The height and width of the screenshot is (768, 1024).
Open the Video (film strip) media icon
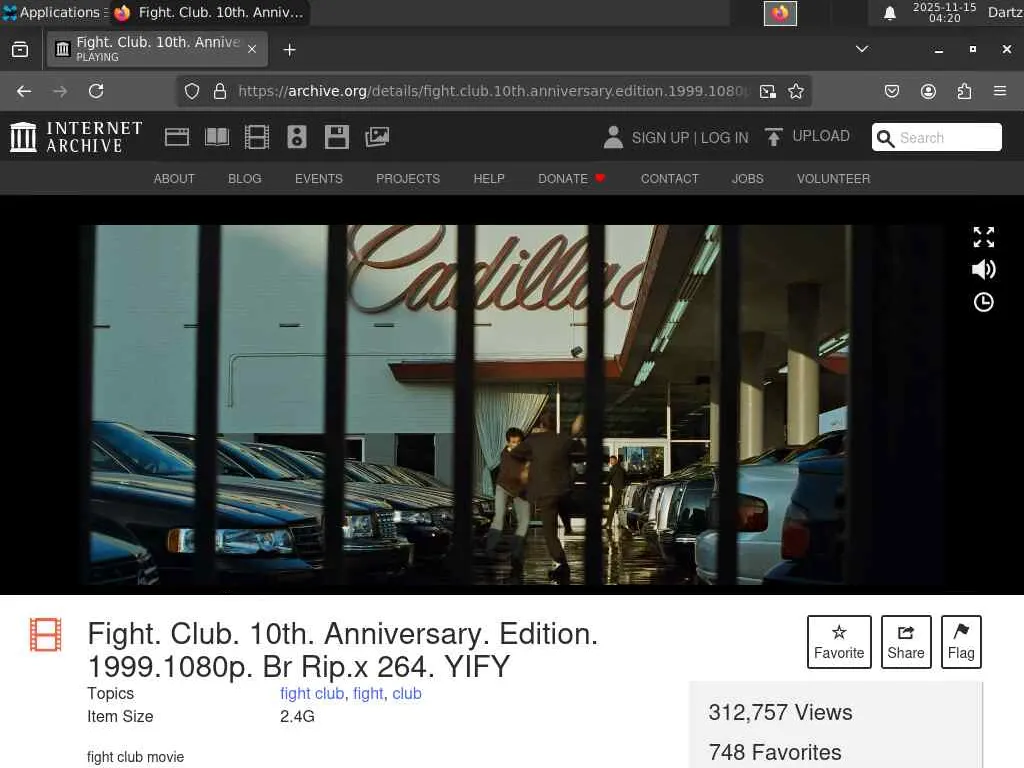pyautogui.click(x=257, y=137)
